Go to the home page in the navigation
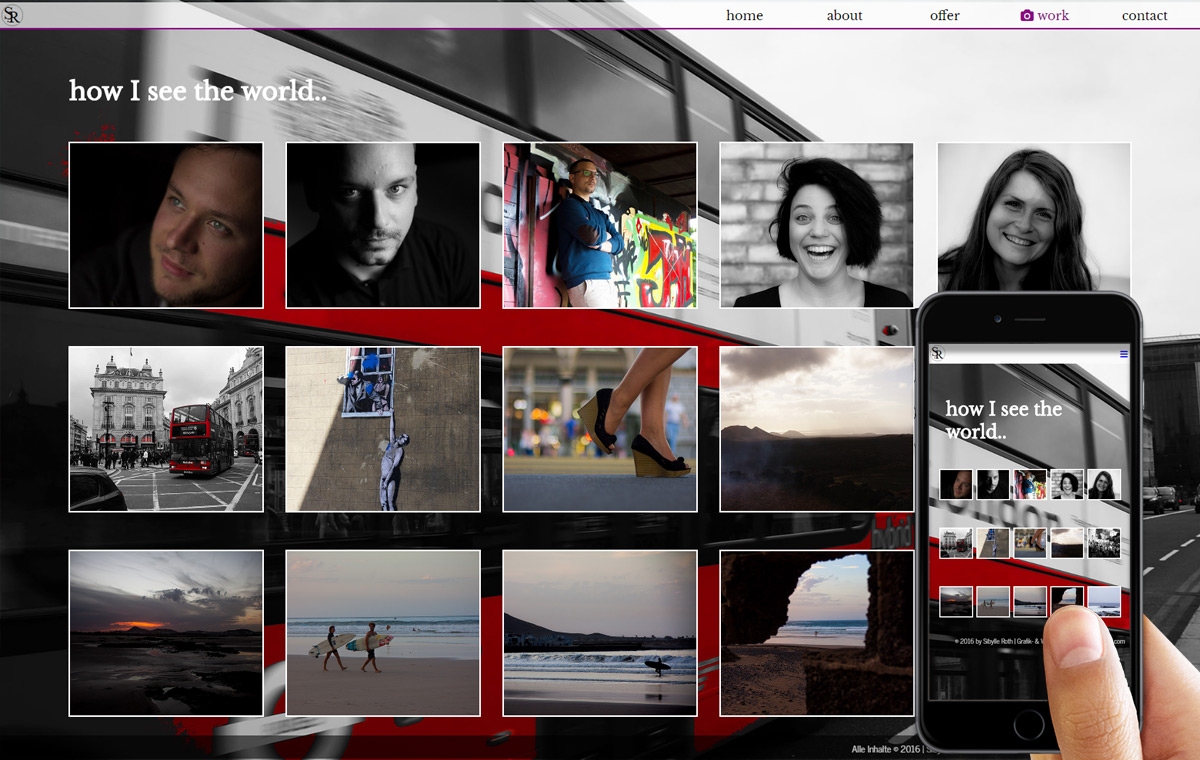Viewport: 1200px width, 760px height. pyautogui.click(x=744, y=15)
